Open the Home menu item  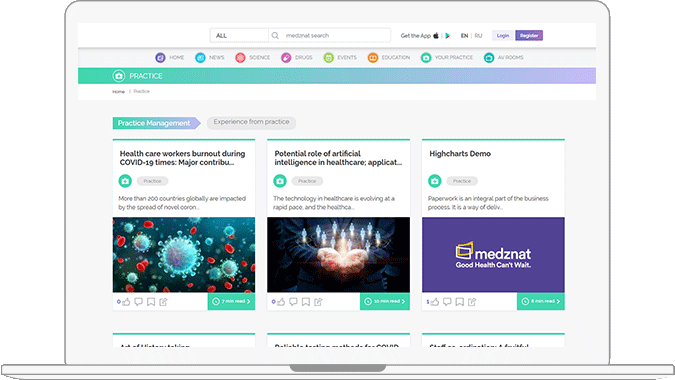(176, 57)
